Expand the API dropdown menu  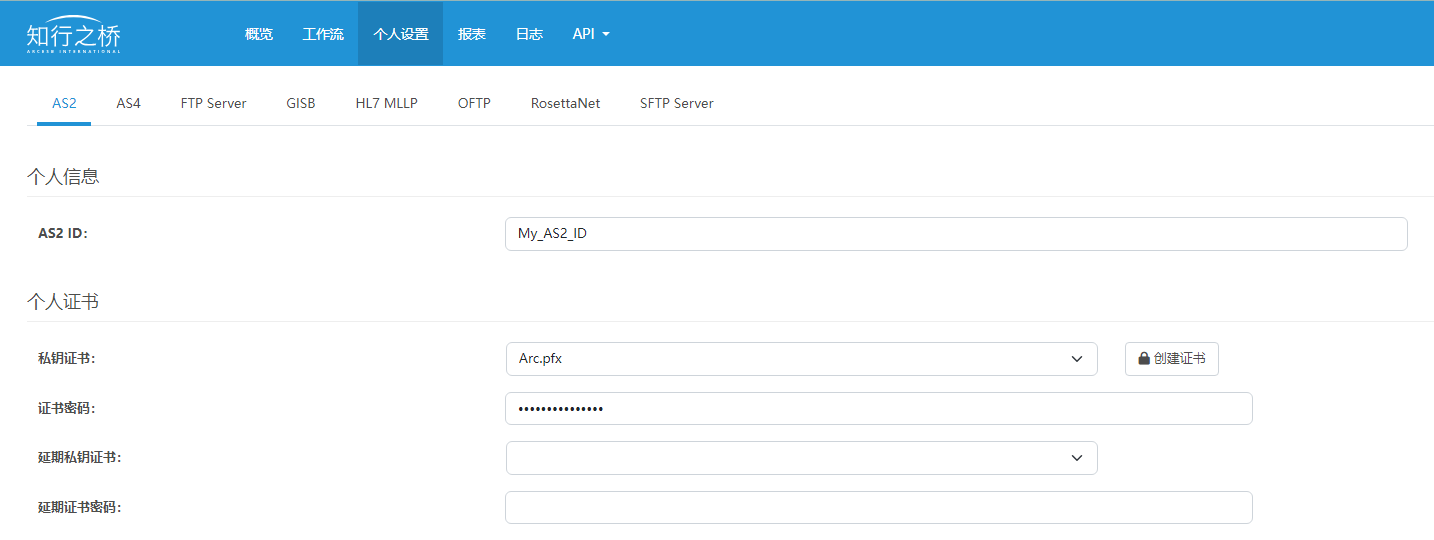[590, 34]
